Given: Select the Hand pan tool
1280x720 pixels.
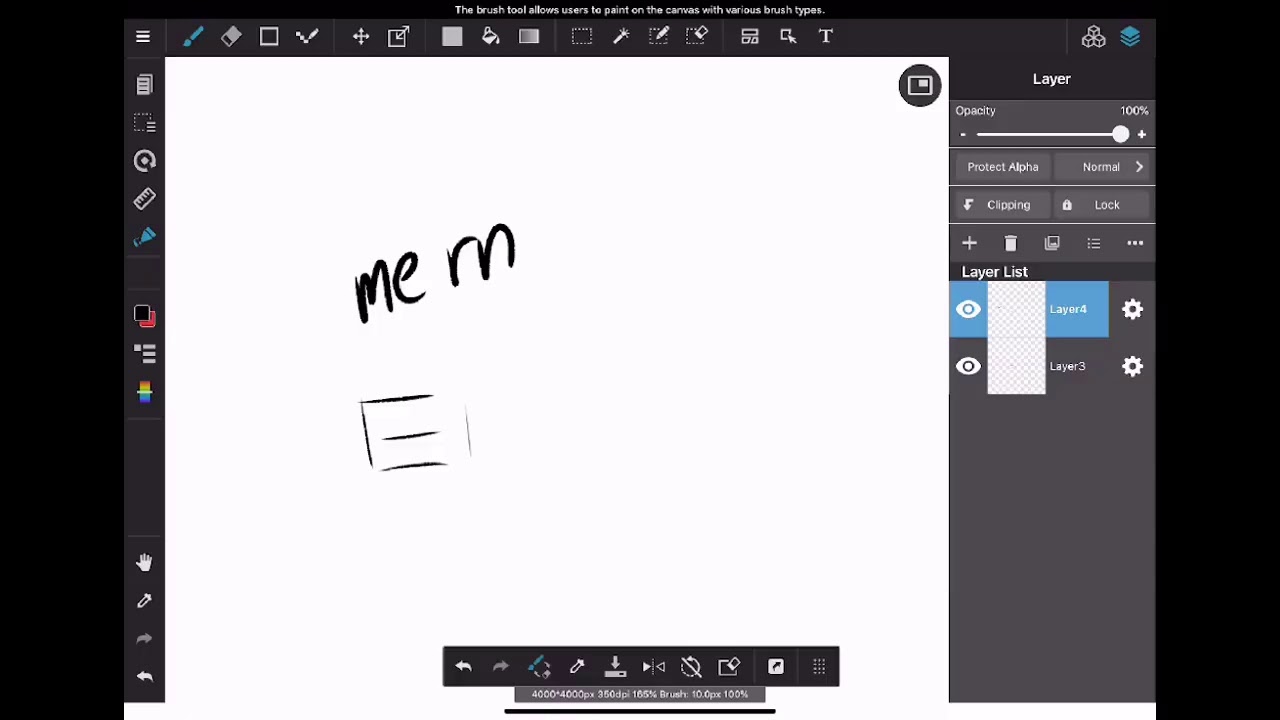Looking at the screenshot, I should point(144,563).
